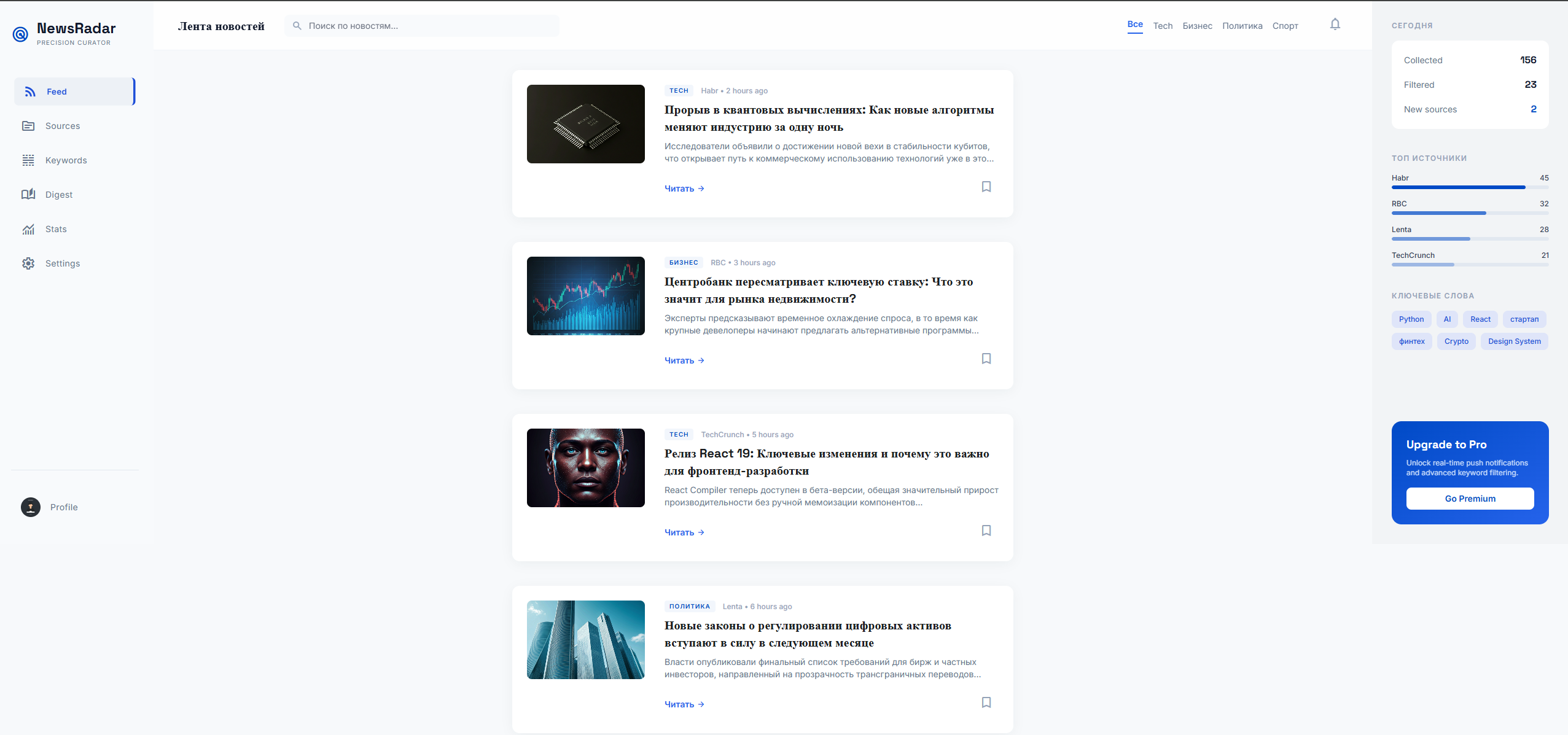The width and height of the screenshot is (1568, 735).
Task: Select the Design System keyword tag
Action: [1513, 341]
